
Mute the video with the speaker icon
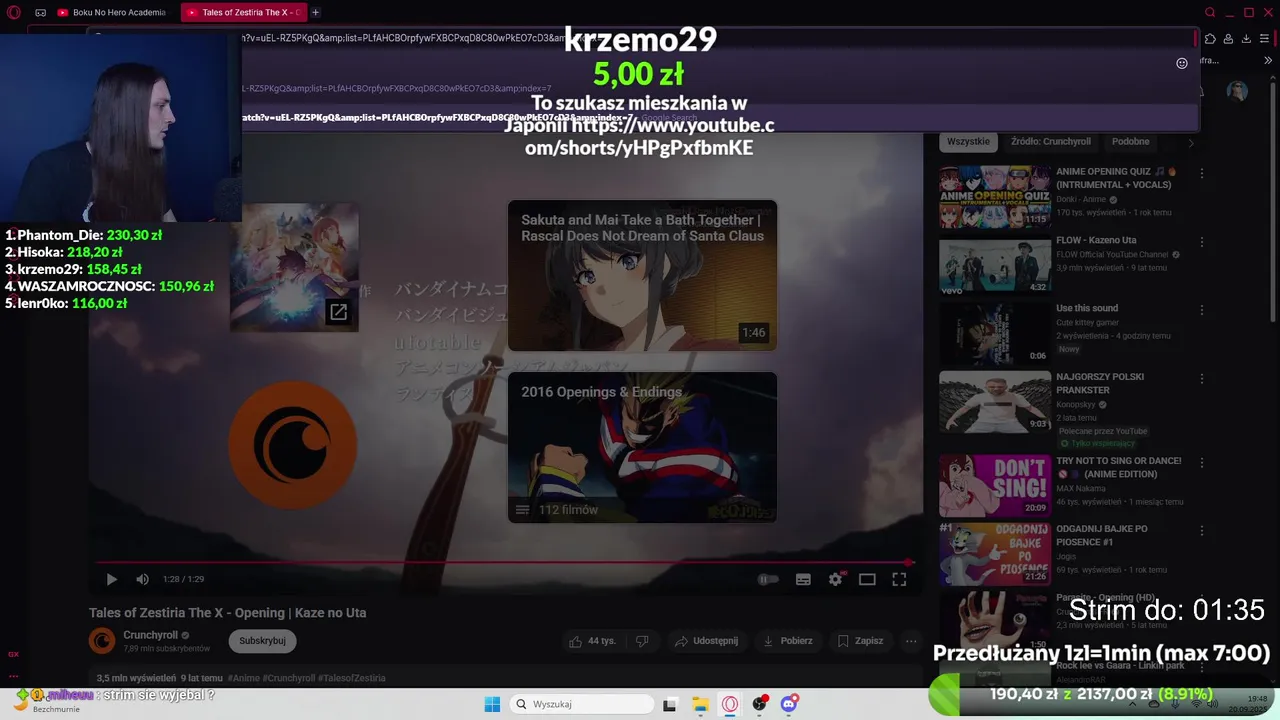coord(142,579)
